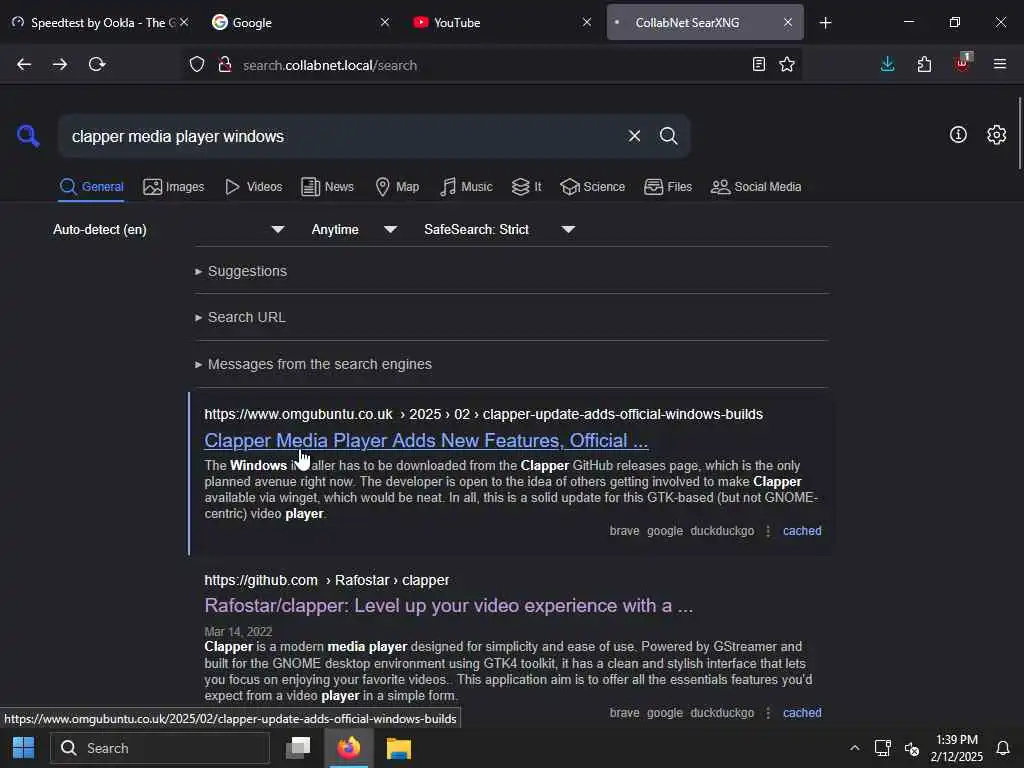Viewport: 1024px width, 768px height.
Task: Close the CollabNet SearXNG tab
Action: click(x=788, y=23)
